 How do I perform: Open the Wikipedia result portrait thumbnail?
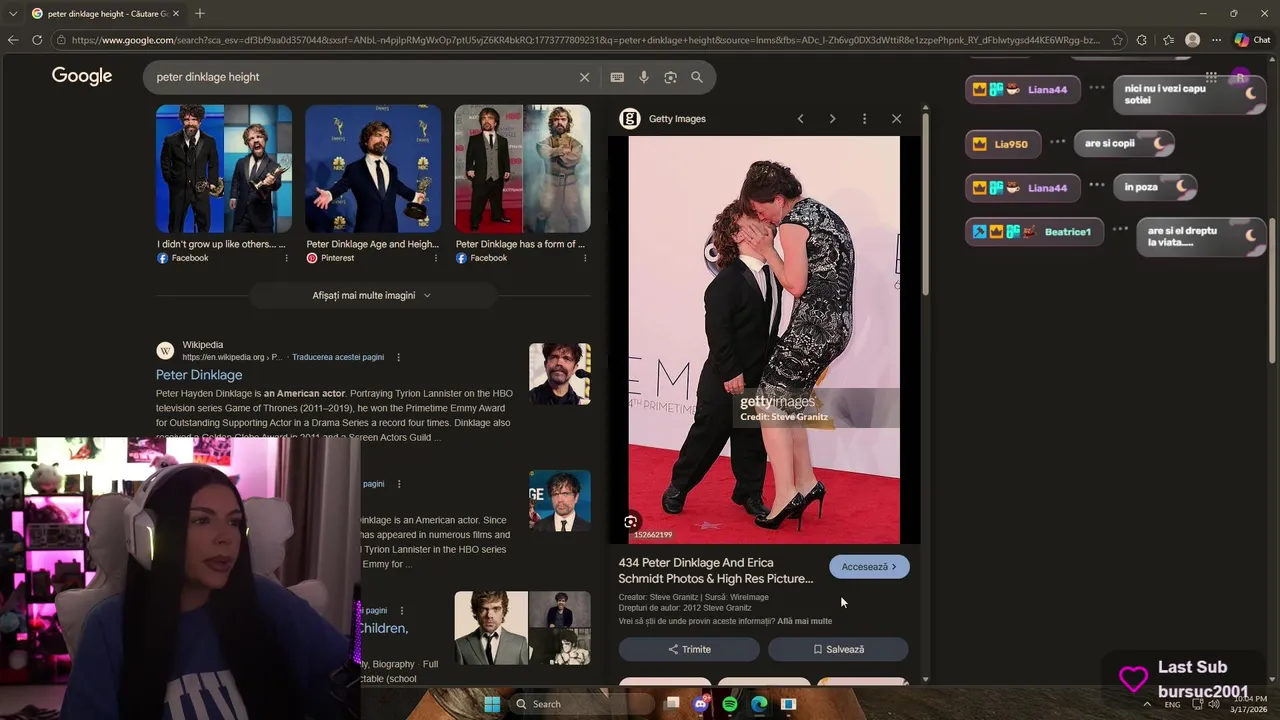[560, 374]
